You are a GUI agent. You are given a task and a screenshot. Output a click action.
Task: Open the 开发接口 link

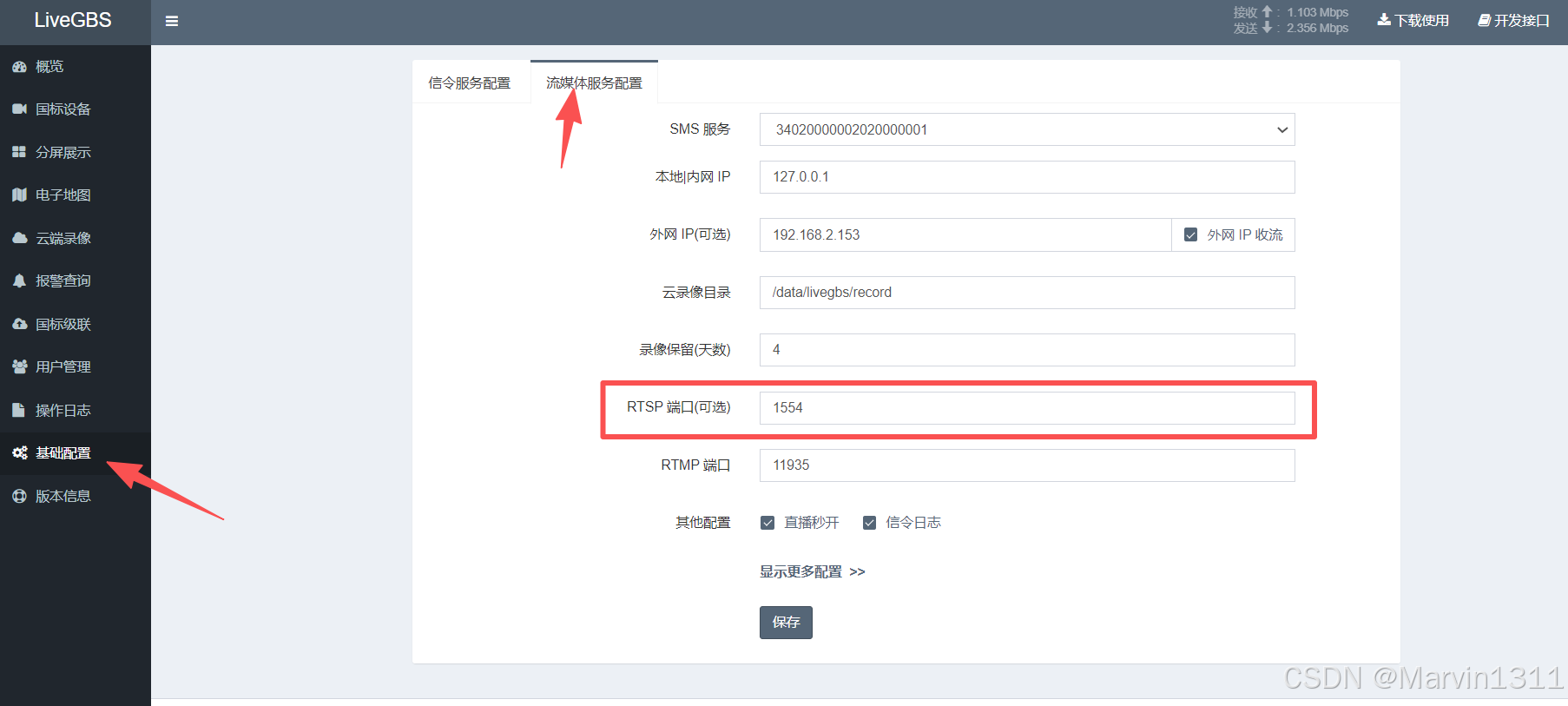pyautogui.click(x=1514, y=20)
